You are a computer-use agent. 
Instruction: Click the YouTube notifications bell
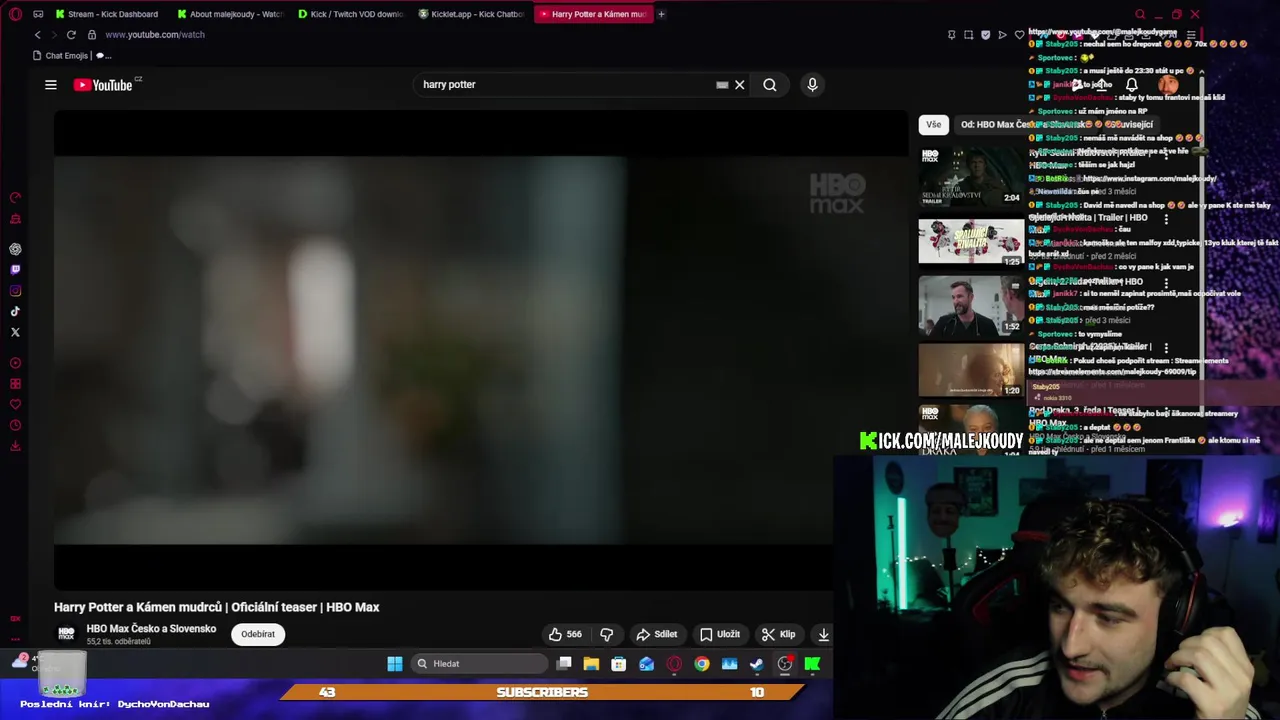pyautogui.click(x=1132, y=85)
